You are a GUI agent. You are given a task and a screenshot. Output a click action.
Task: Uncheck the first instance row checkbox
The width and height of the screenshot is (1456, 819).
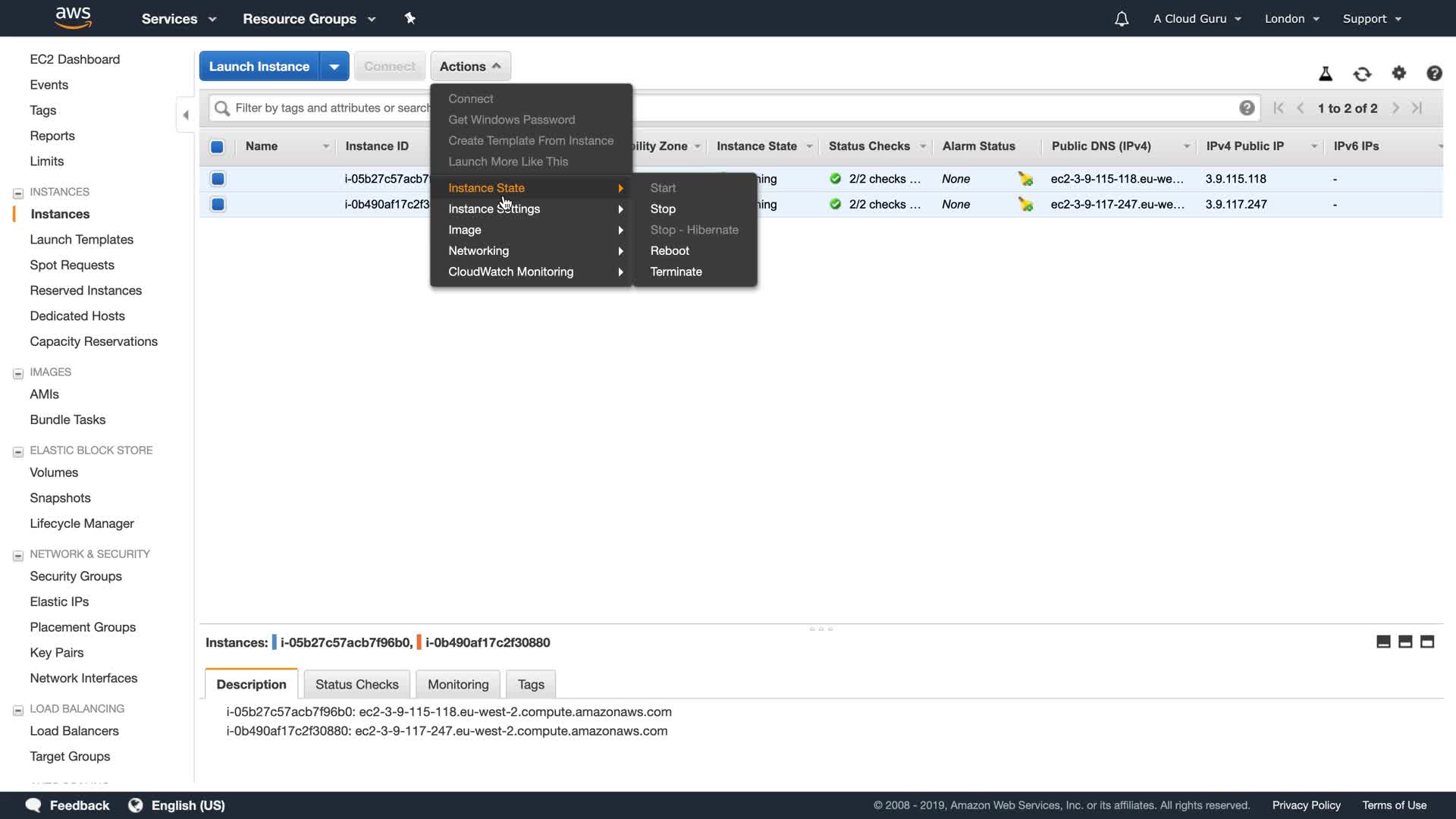pyautogui.click(x=218, y=179)
